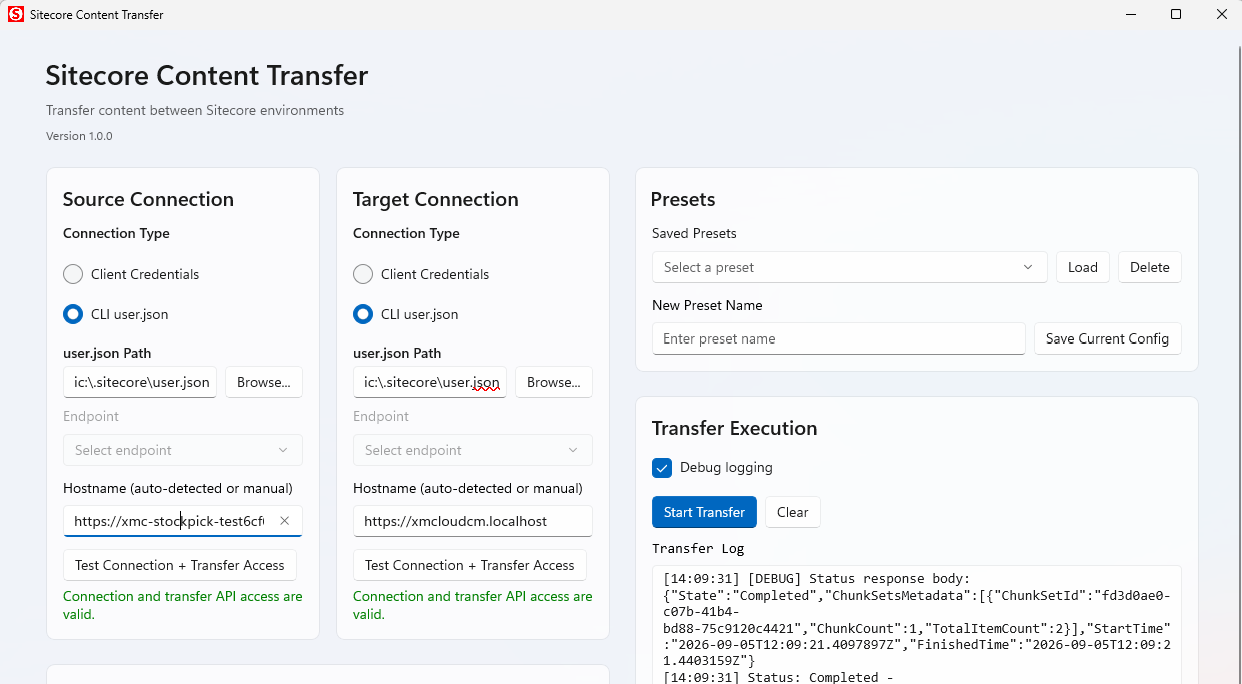Focus the Target Hostname xmcloudcm.localhost field
The image size is (1242, 684).
coord(473,521)
